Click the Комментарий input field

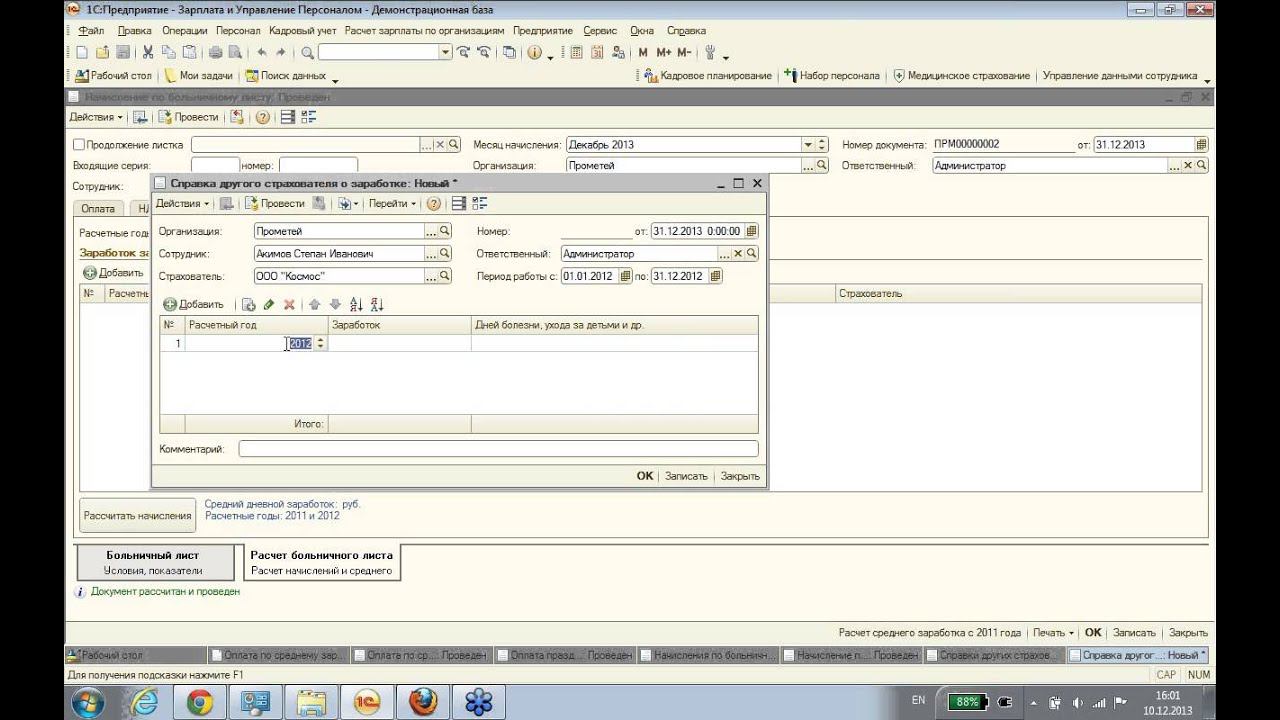tap(498, 450)
